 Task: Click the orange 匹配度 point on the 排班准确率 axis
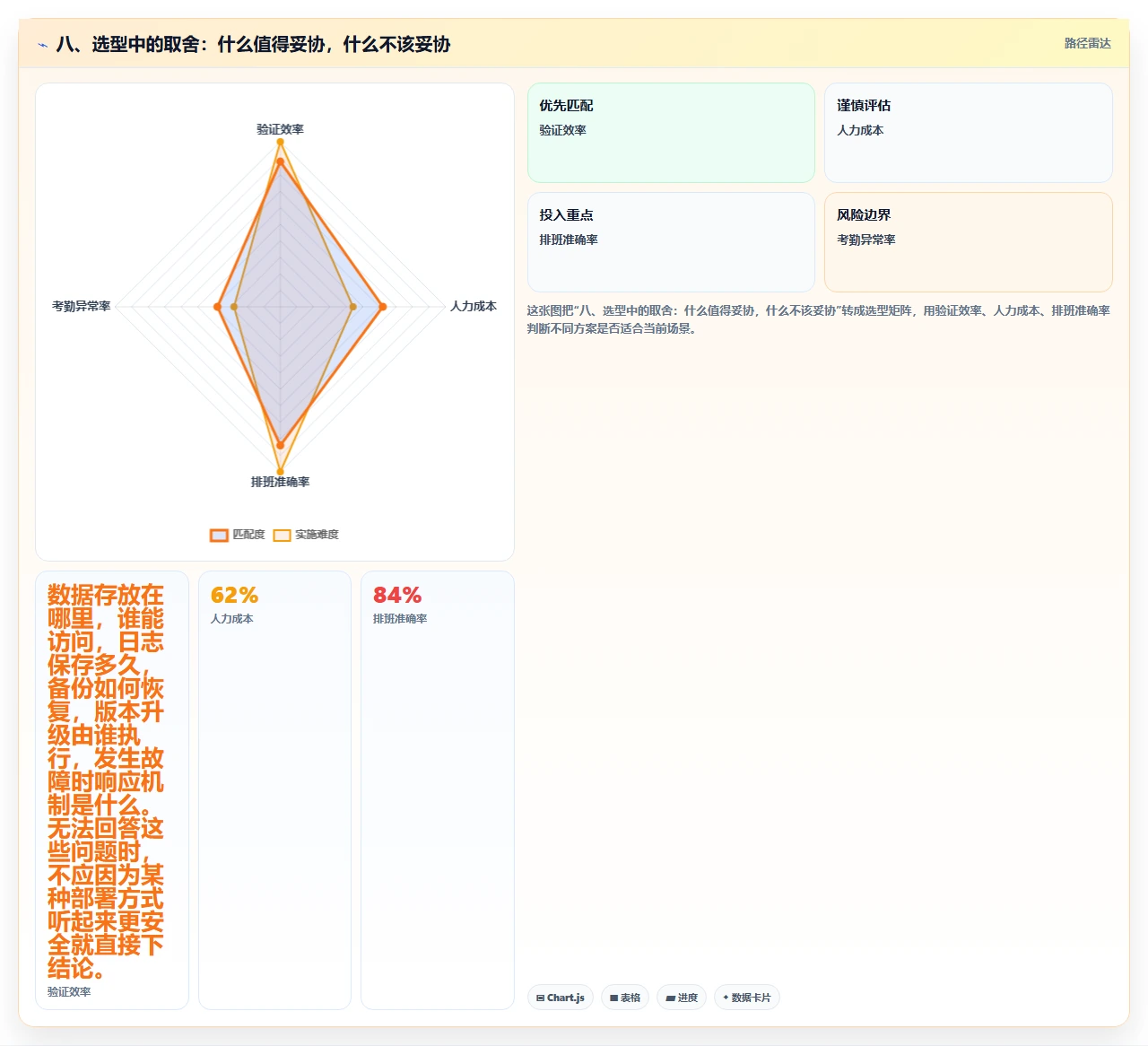point(280,445)
